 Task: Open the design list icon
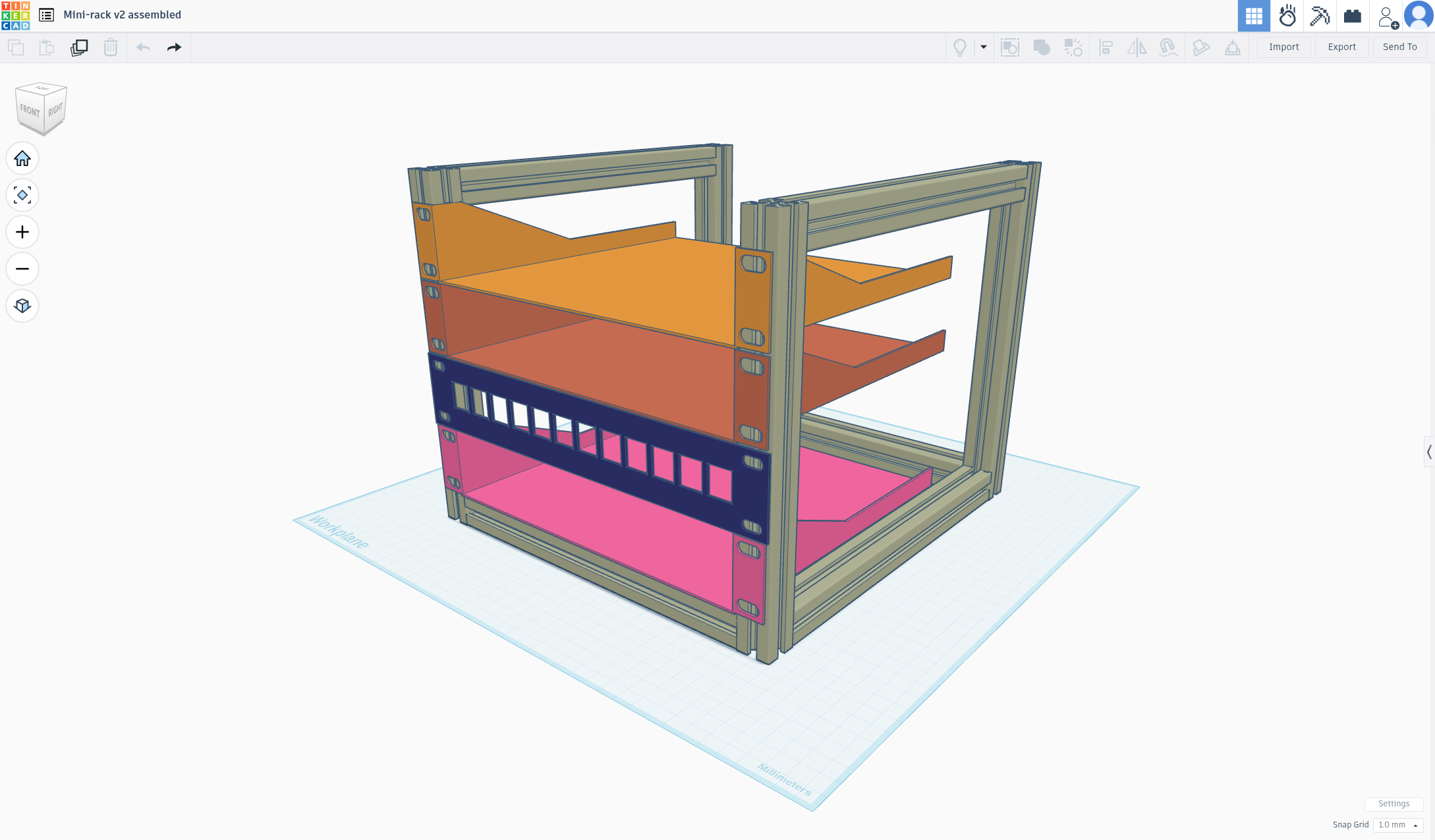coord(46,14)
